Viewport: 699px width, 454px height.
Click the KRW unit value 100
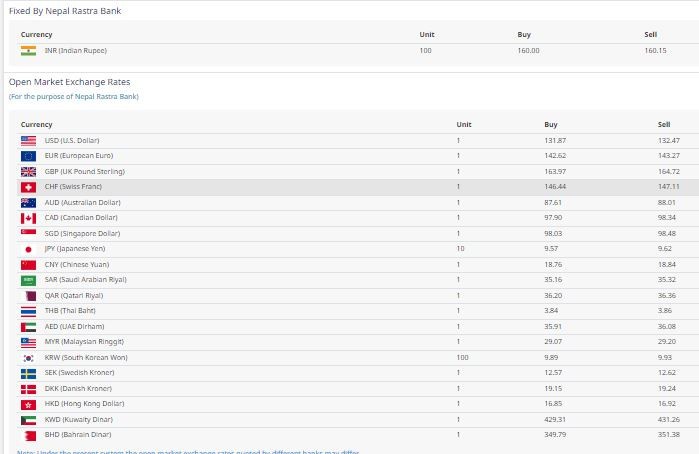click(462, 357)
